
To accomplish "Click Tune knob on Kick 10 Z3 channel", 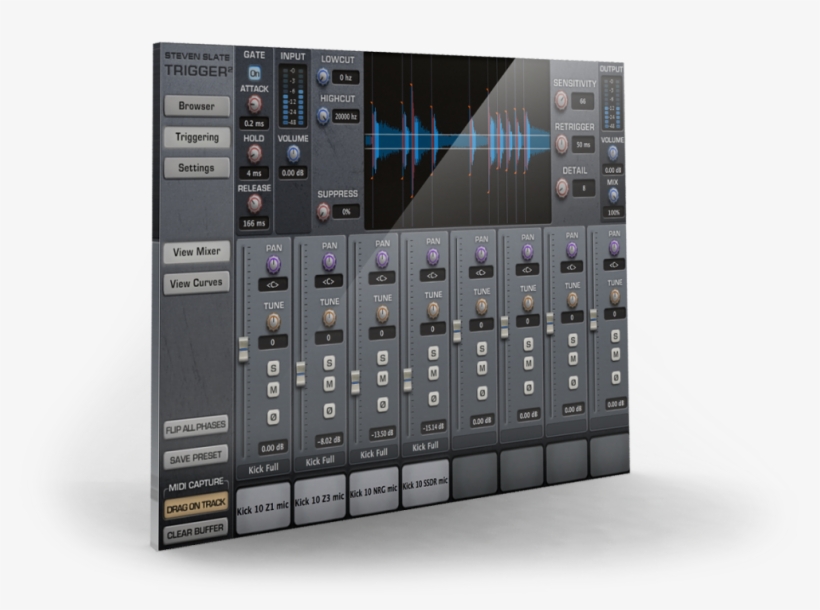I will pyautogui.click(x=329, y=318).
